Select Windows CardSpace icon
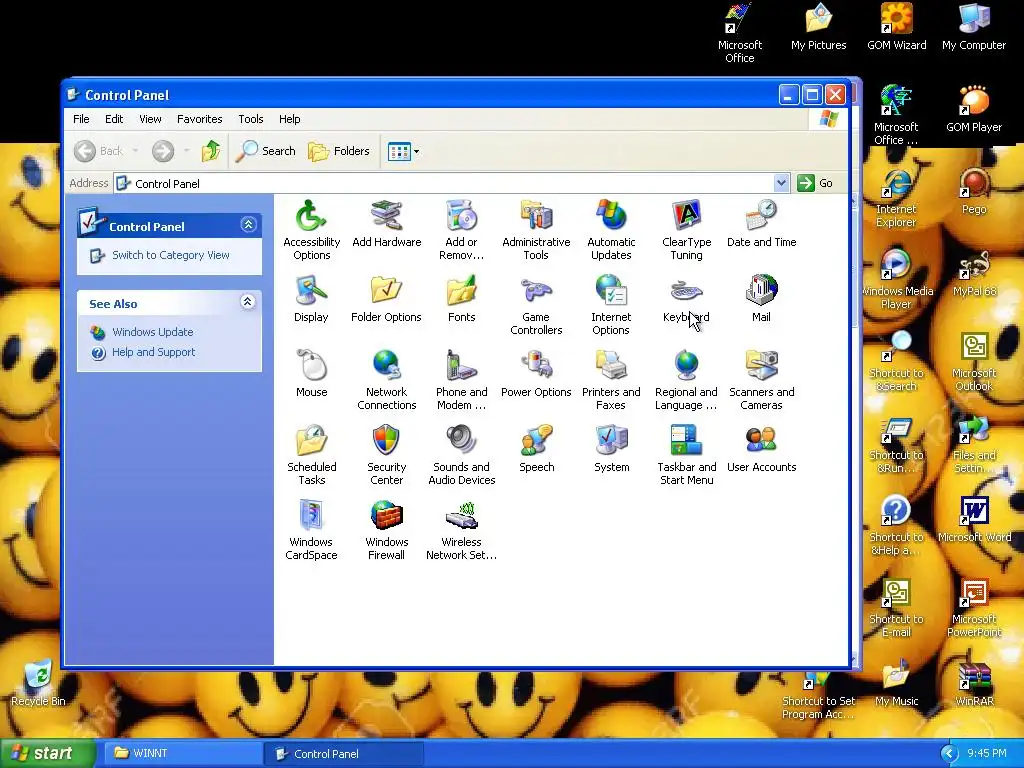 (312, 530)
